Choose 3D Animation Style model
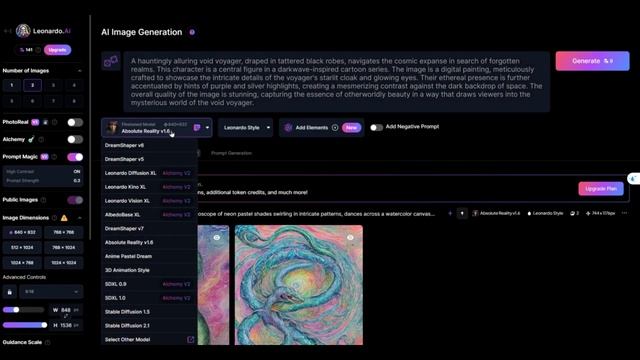This screenshot has width=640, height=360. pos(149,270)
